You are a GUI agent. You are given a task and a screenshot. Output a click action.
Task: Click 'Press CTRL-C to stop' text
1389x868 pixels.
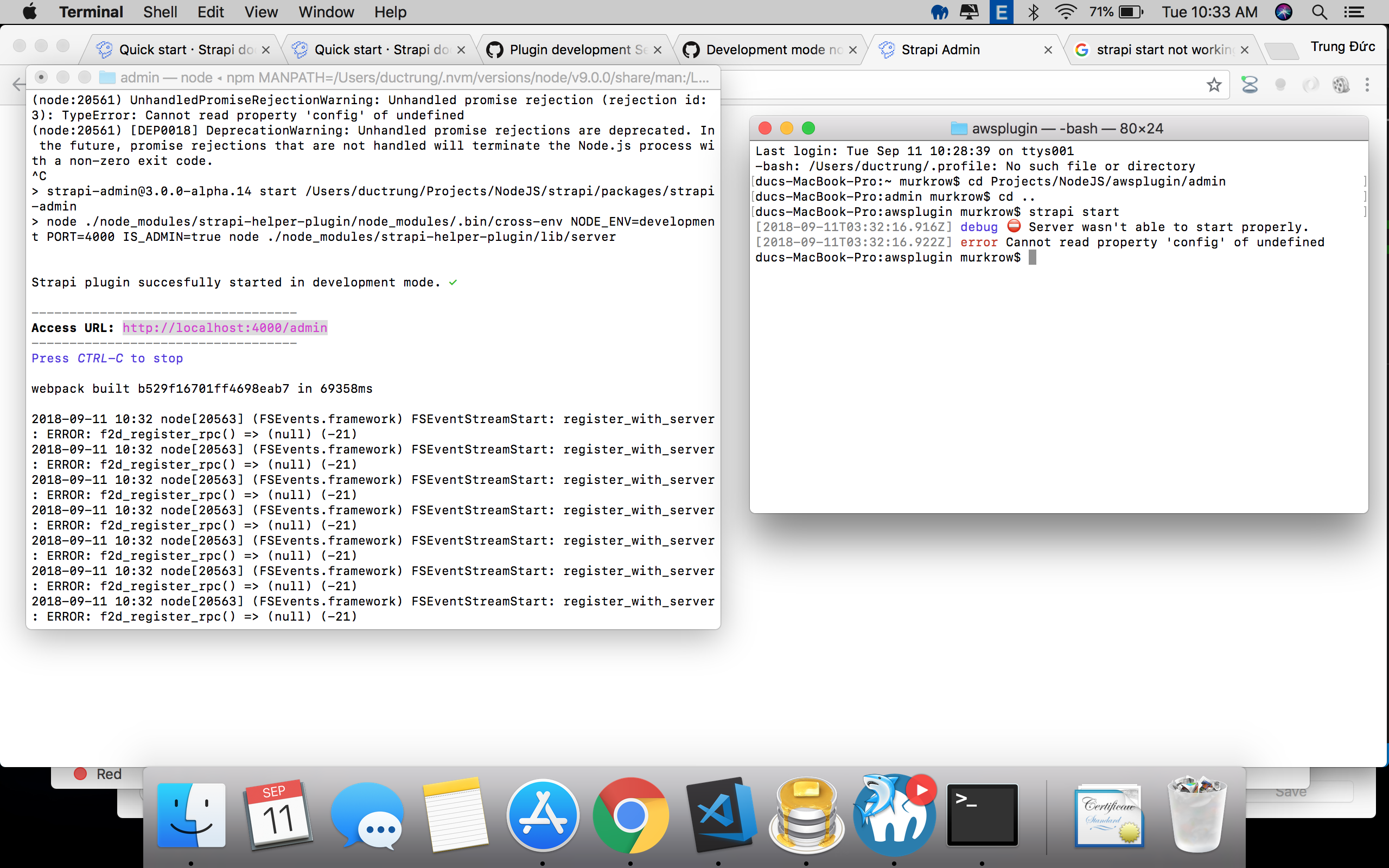[107, 358]
